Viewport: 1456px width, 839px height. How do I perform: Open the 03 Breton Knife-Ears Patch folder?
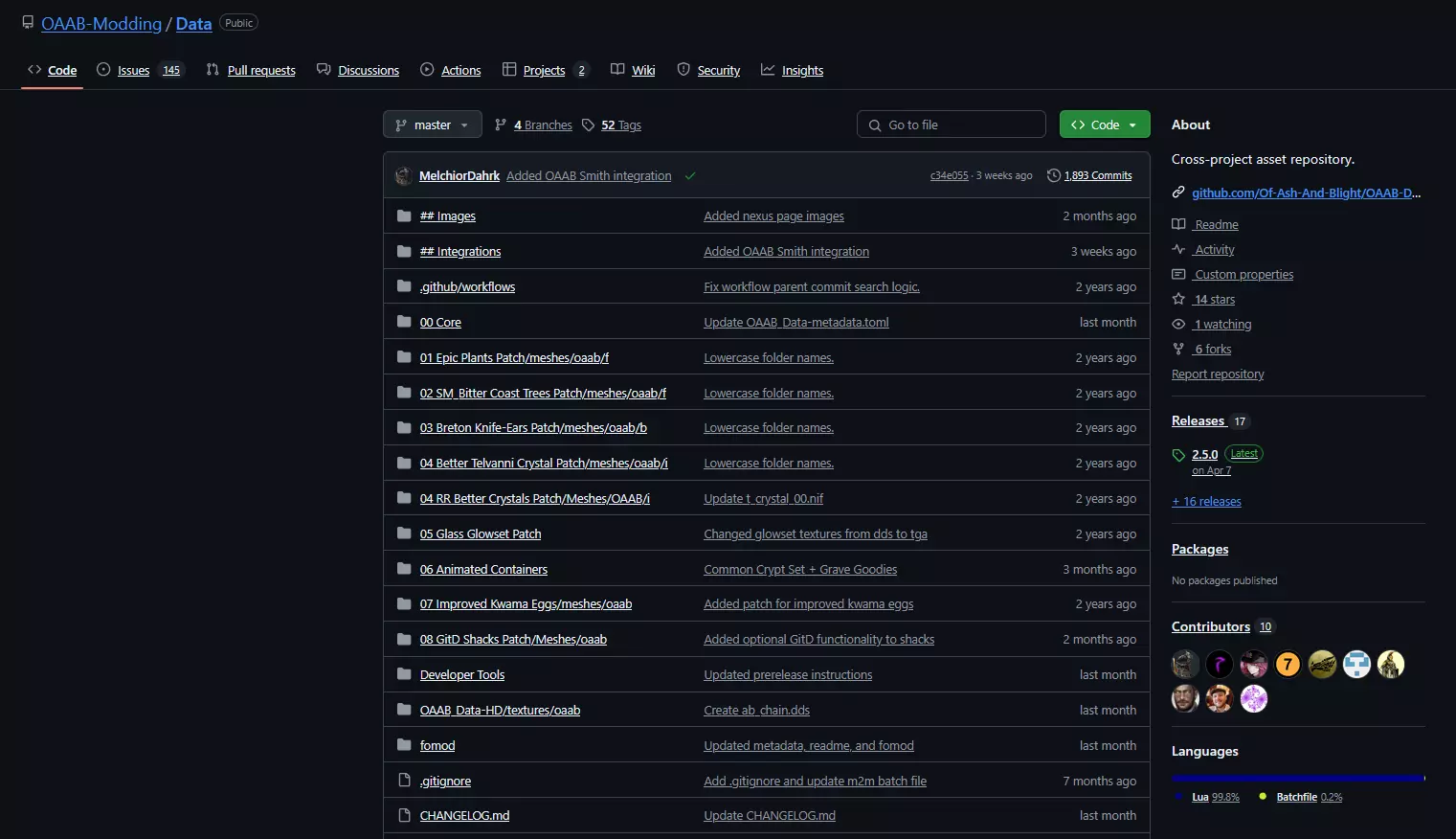[x=533, y=428]
